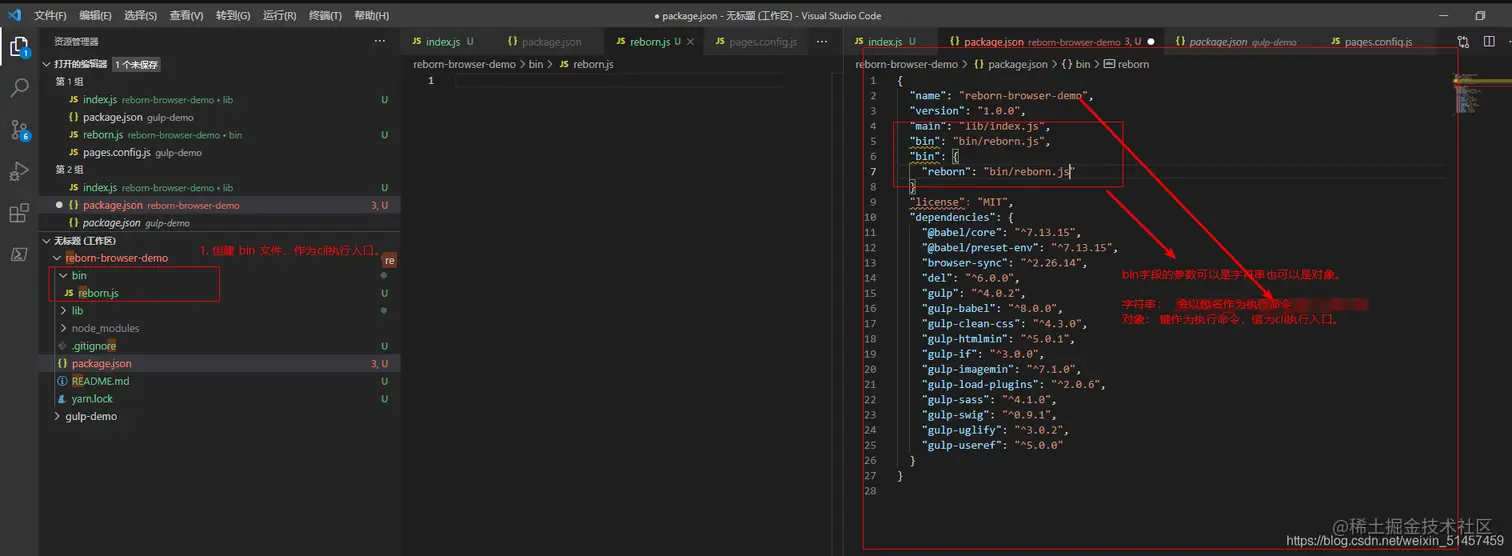
Task: Click the unsaved dot on package.json reborn-browser-demo tab
Action: pyautogui.click(x=1151, y=42)
